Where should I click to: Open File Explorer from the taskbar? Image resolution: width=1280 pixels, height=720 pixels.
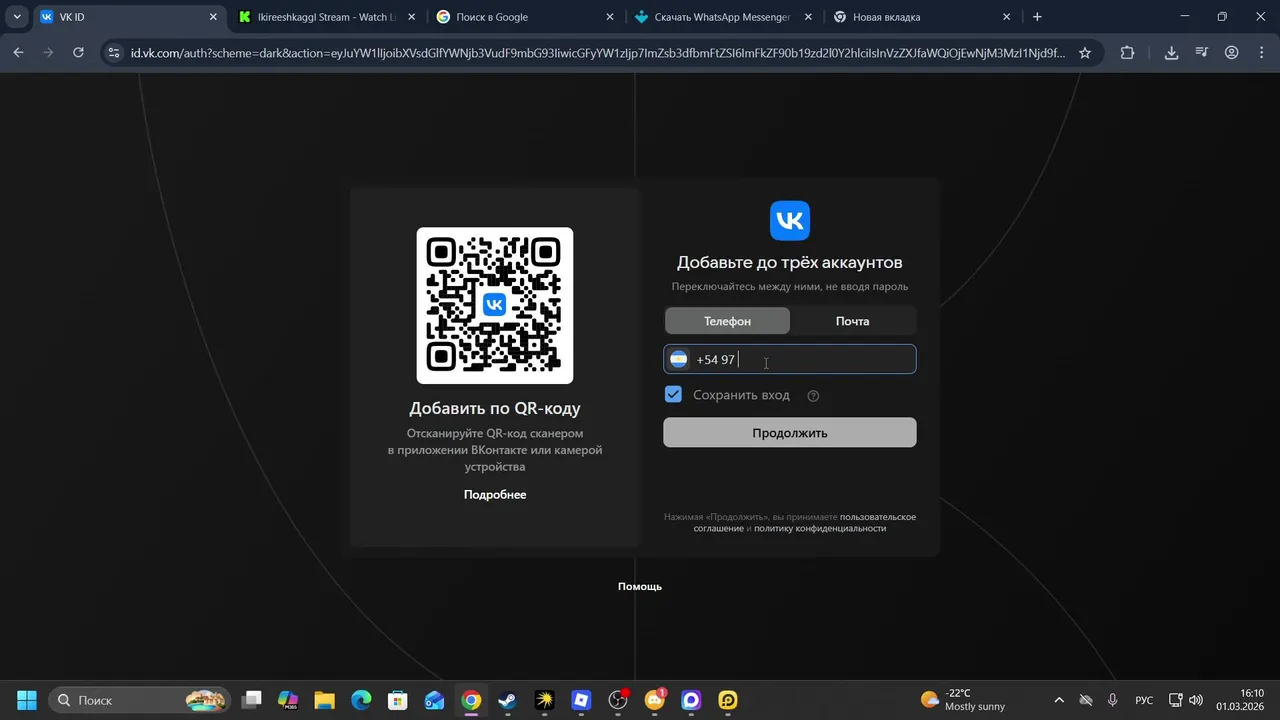click(x=324, y=700)
